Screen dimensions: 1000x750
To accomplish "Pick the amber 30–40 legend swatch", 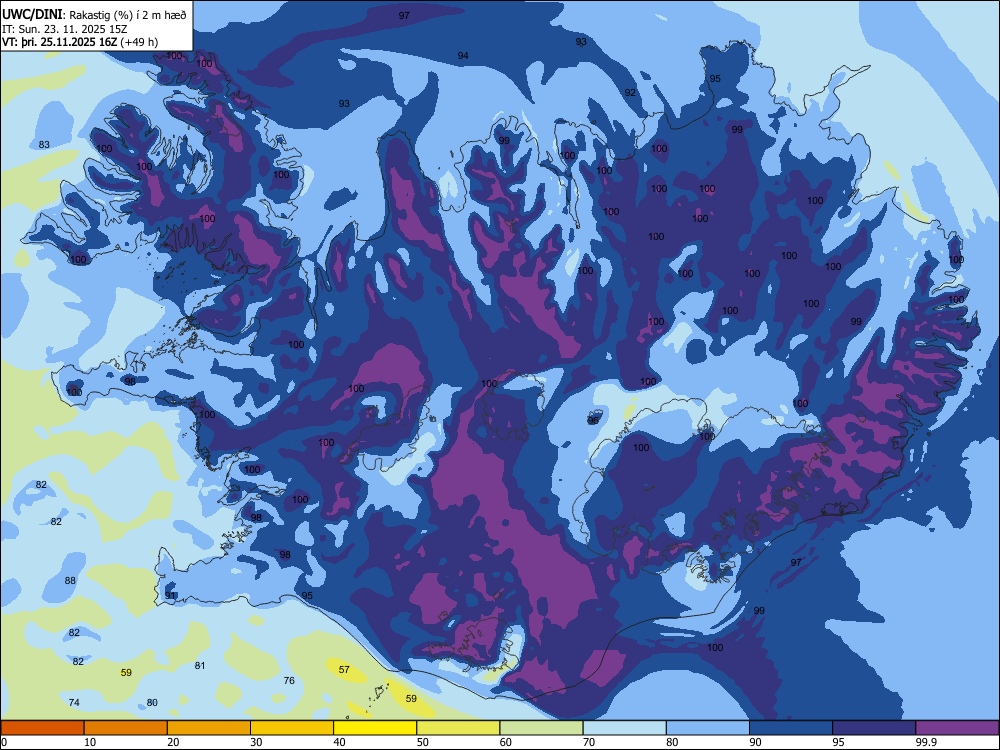I will point(292,728).
